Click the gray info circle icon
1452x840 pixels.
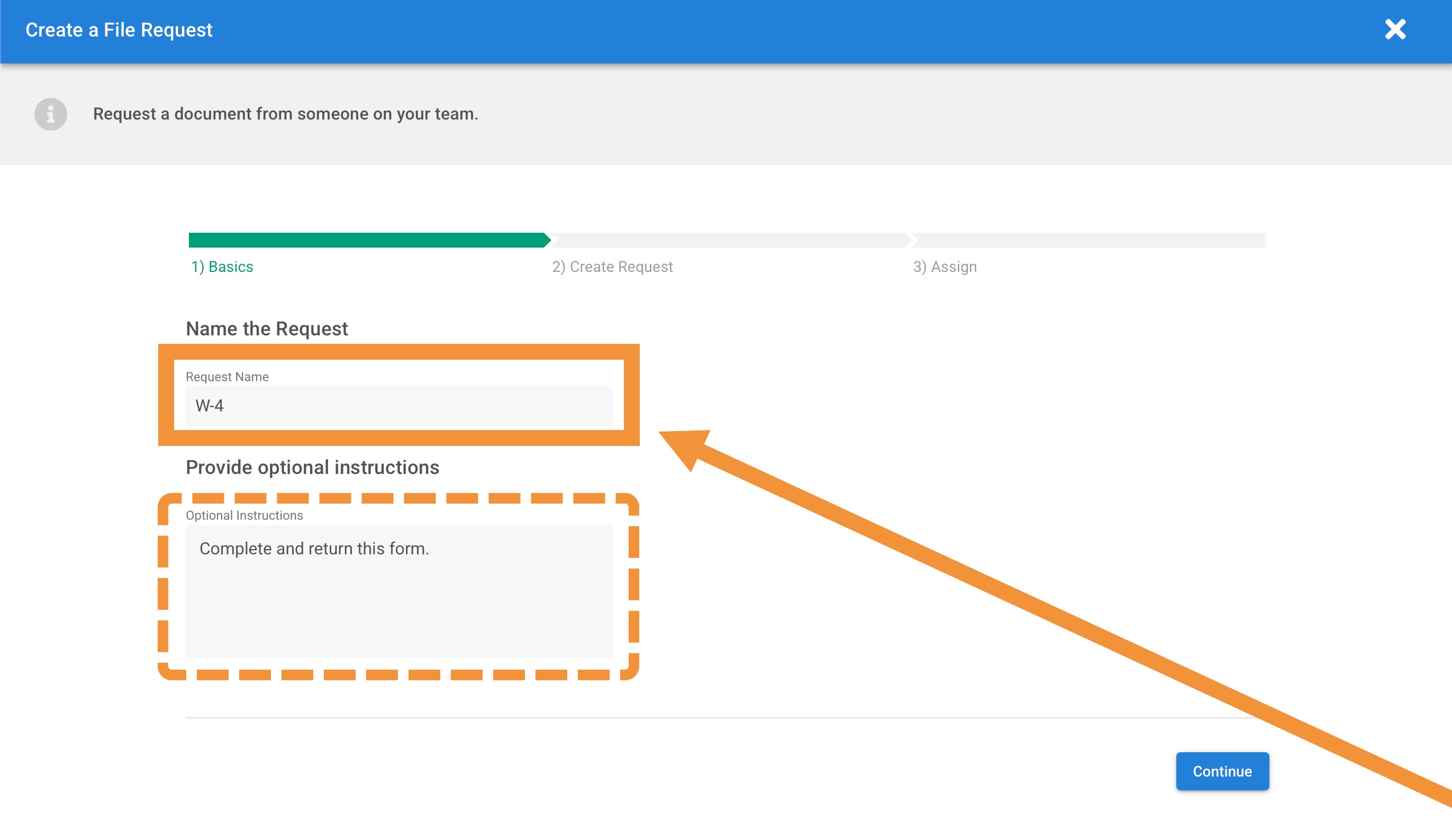pyautogui.click(x=51, y=114)
